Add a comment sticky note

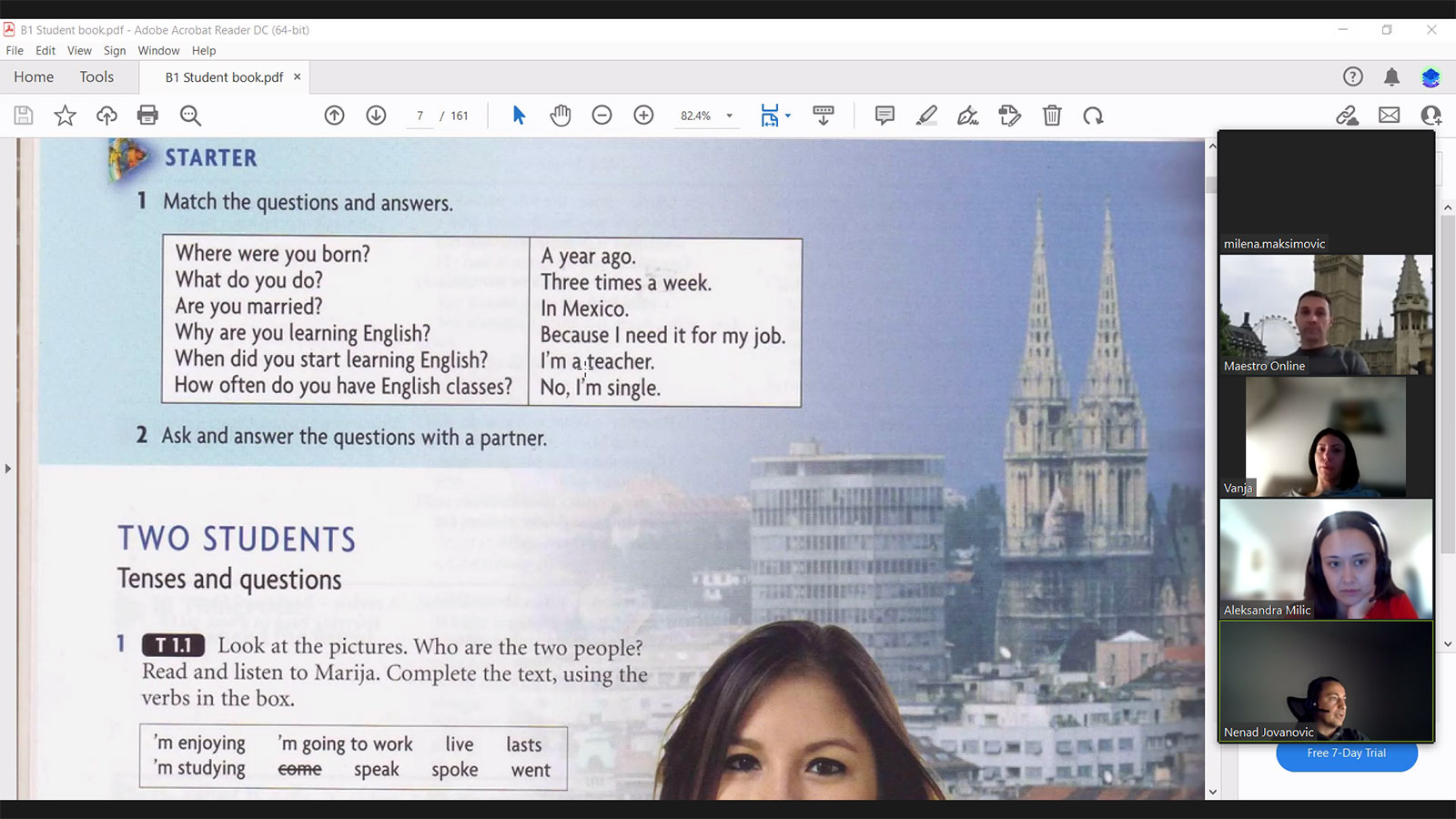(885, 116)
